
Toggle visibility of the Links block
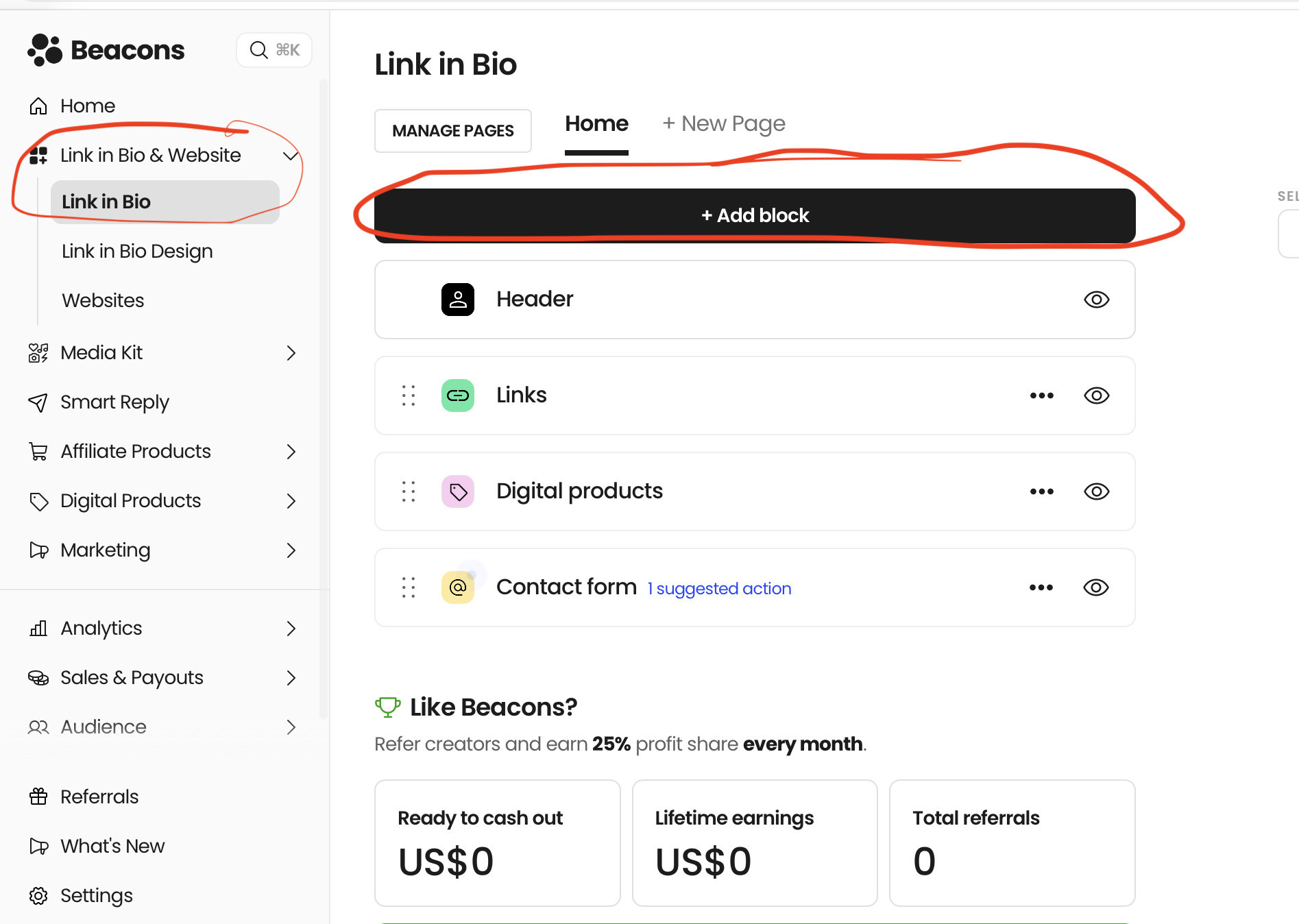tap(1097, 396)
